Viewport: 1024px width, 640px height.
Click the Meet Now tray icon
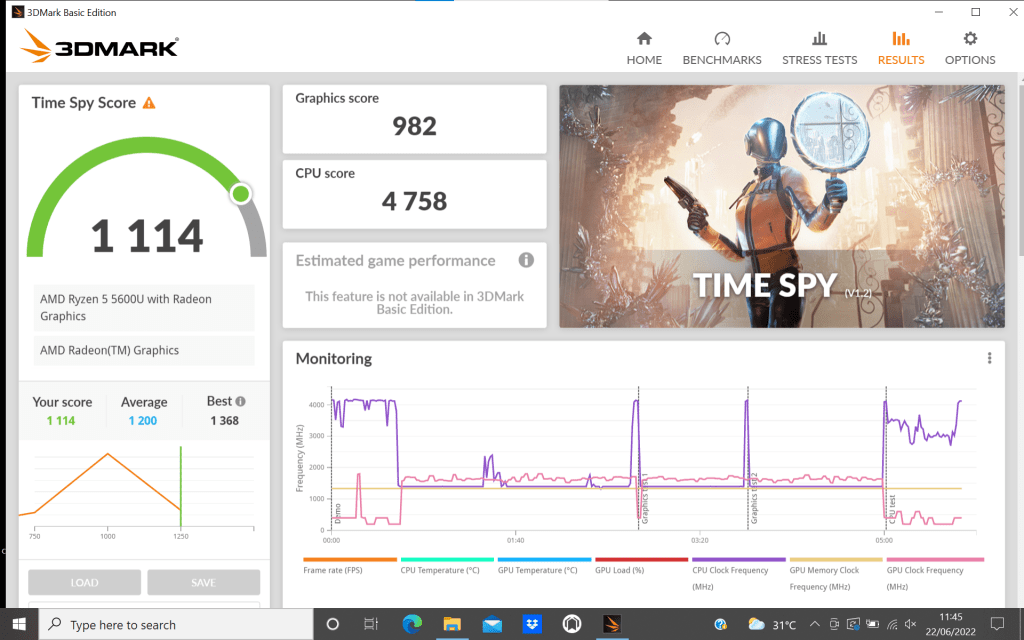(x=834, y=624)
